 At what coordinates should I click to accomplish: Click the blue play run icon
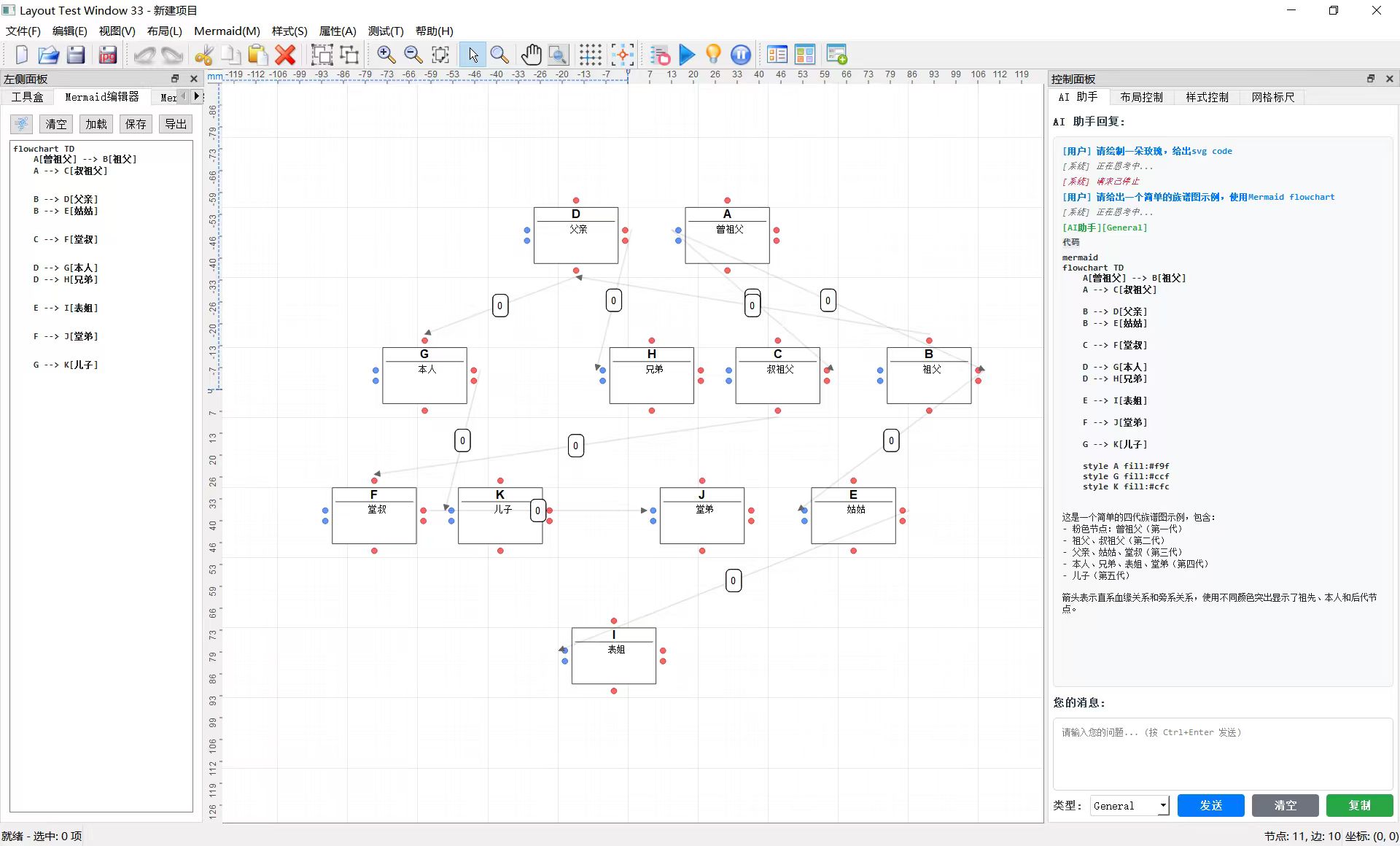click(687, 55)
